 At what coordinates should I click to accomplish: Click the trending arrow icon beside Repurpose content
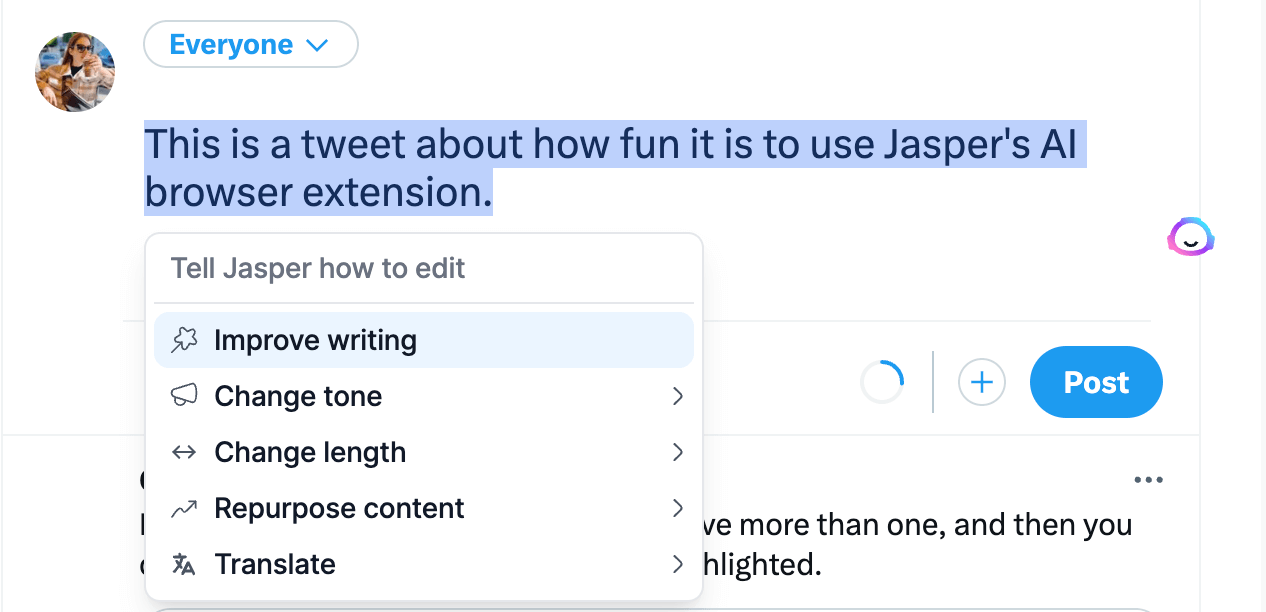[x=185, y=508]
